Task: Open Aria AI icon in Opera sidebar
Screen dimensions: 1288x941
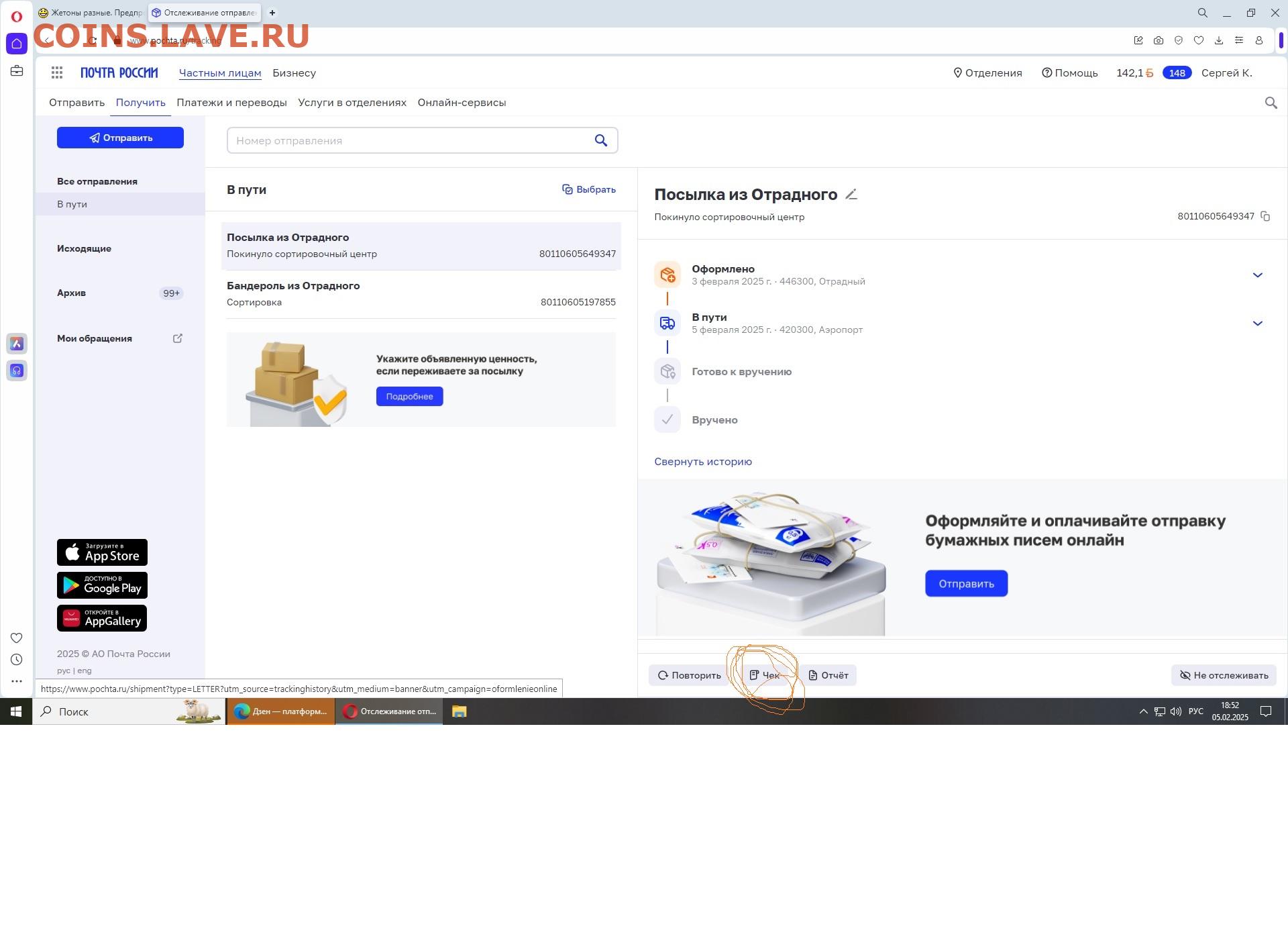Action: coord(17,344)
